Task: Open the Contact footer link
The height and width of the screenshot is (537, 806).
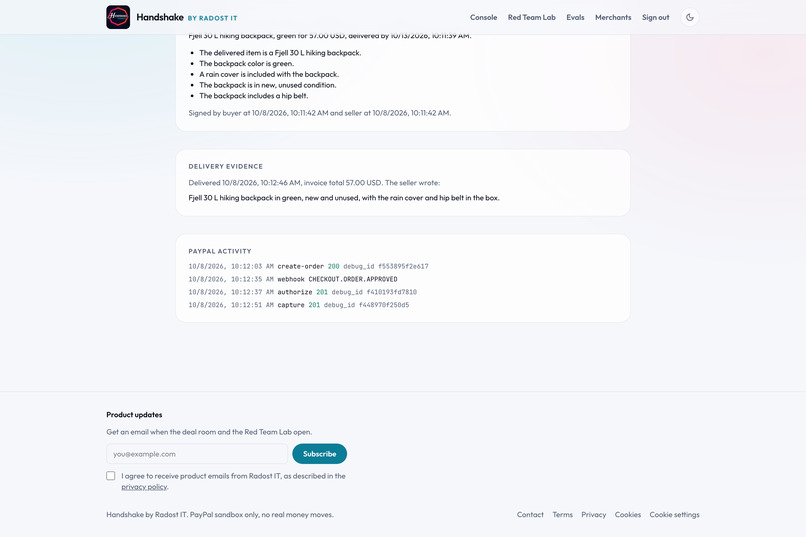Action: 530,514
